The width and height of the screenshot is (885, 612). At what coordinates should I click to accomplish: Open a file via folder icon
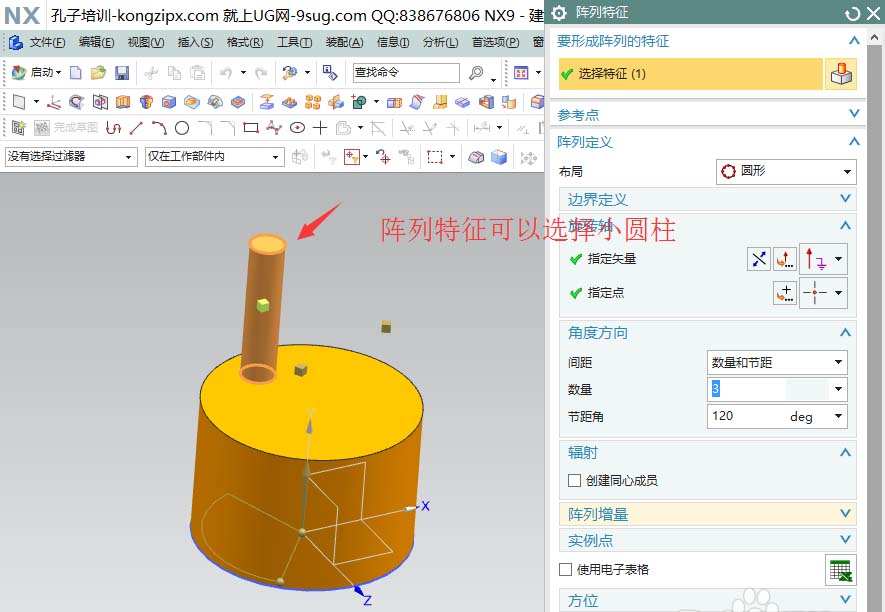click(98, 72)
